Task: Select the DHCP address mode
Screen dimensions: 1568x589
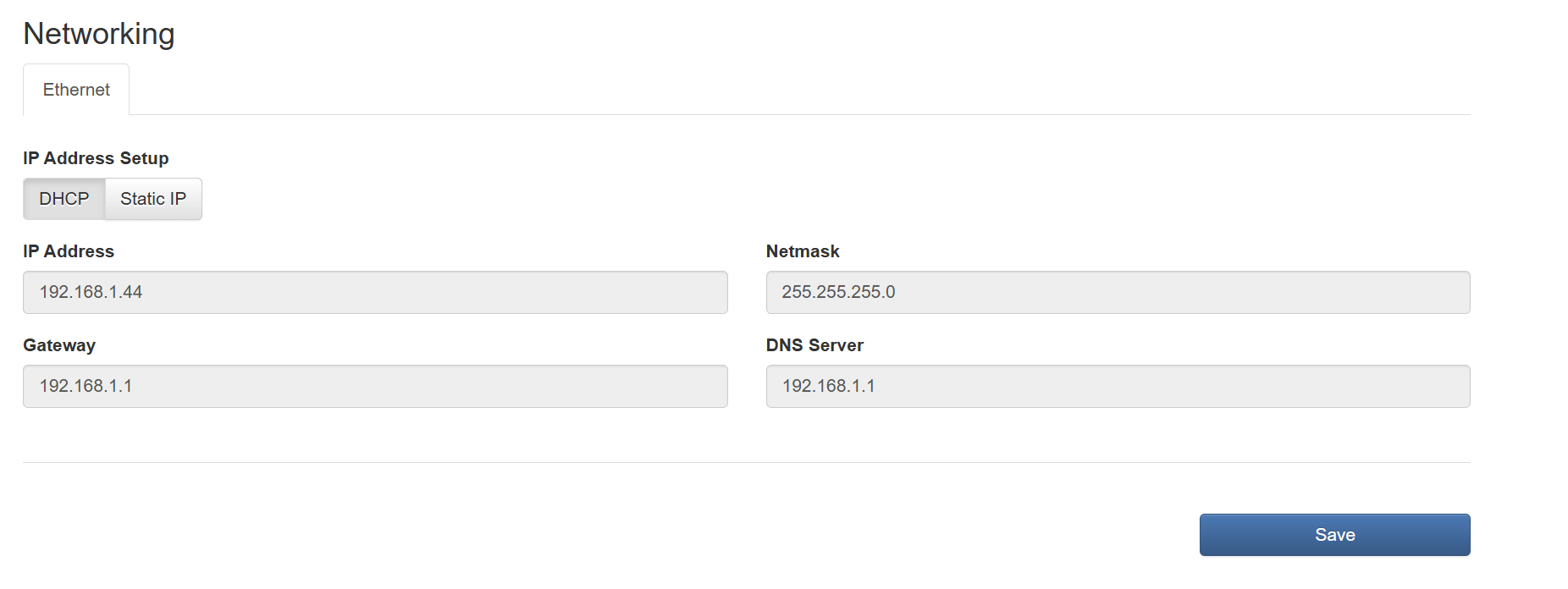Action: pos(64,199)
